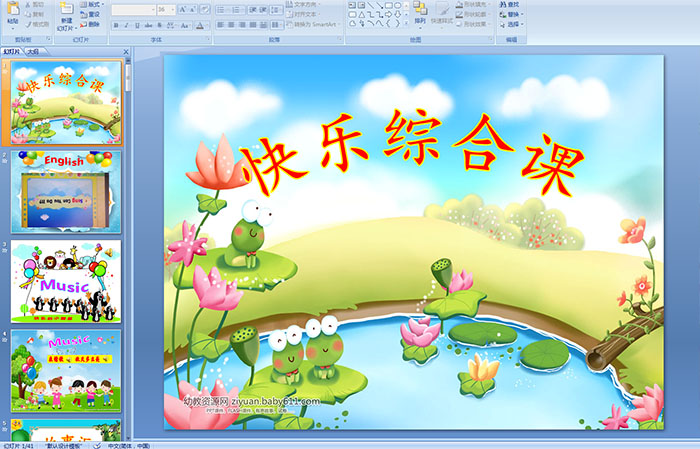Open Change Case (Aa) dropdown
Screen dimensions: 700x449
click(185, 25)
